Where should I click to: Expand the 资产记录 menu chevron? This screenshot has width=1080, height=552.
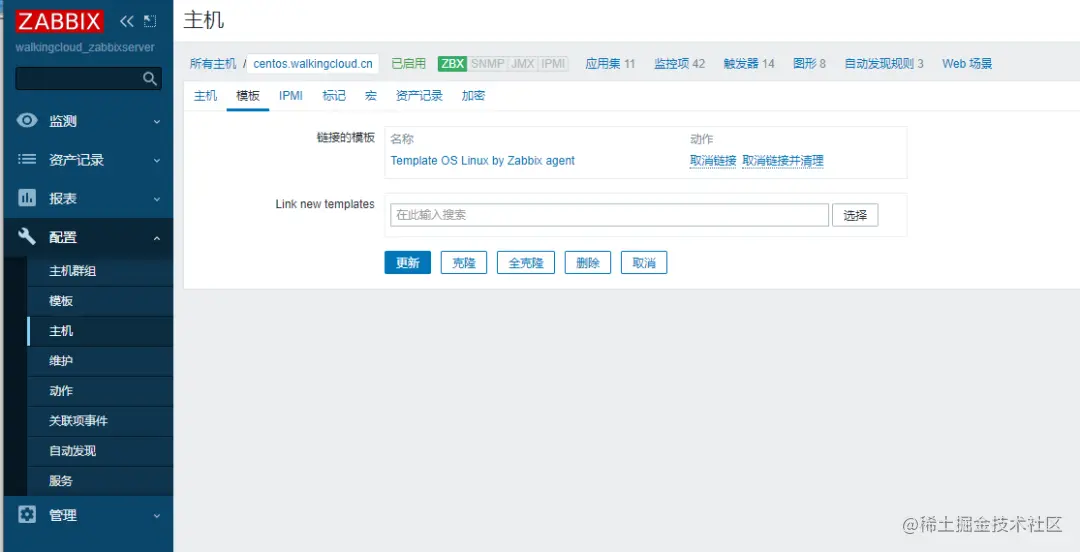(156, 161)
